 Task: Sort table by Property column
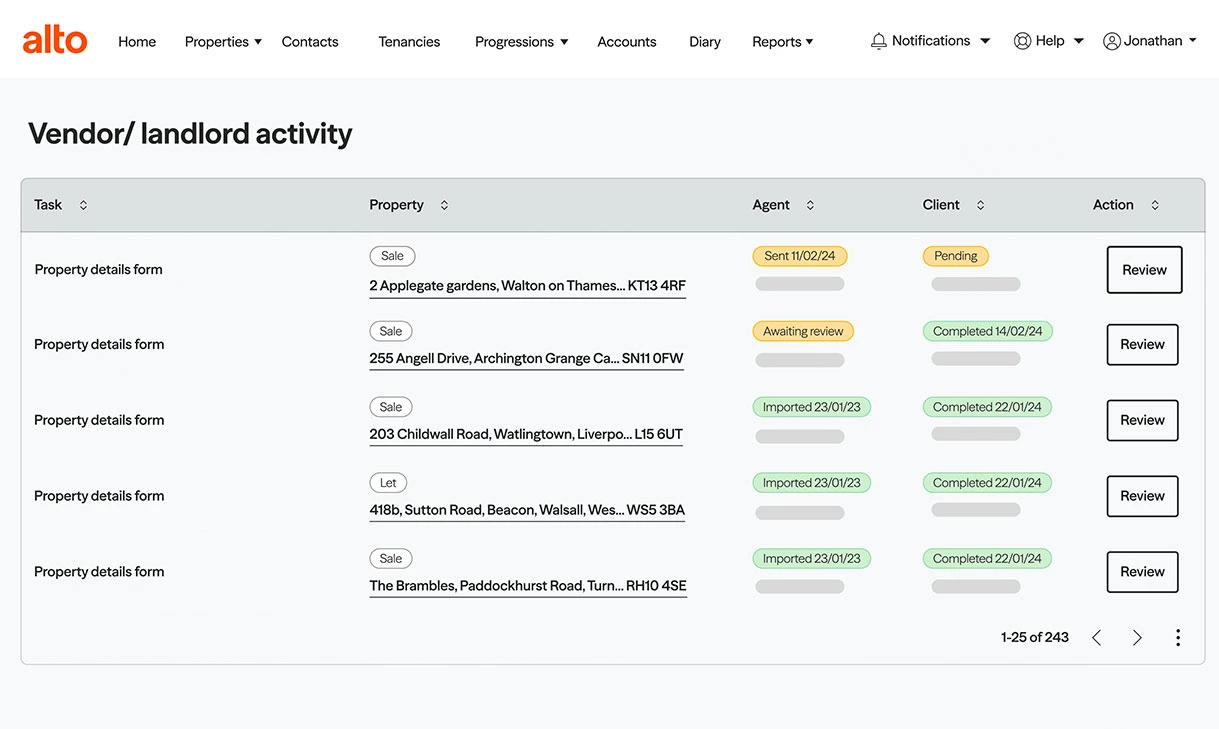[444, 205]
